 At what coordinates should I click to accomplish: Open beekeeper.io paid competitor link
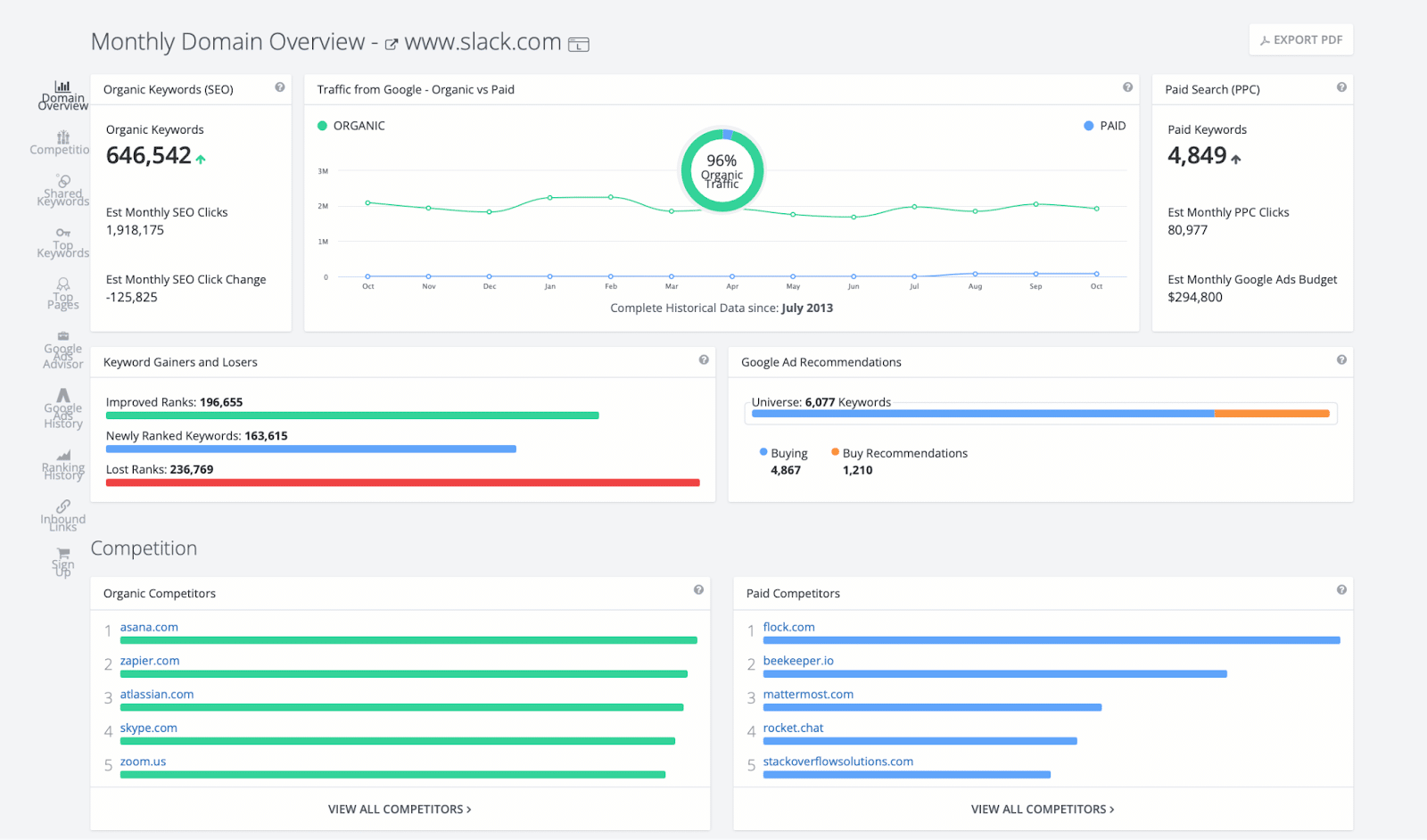point(798,661)
